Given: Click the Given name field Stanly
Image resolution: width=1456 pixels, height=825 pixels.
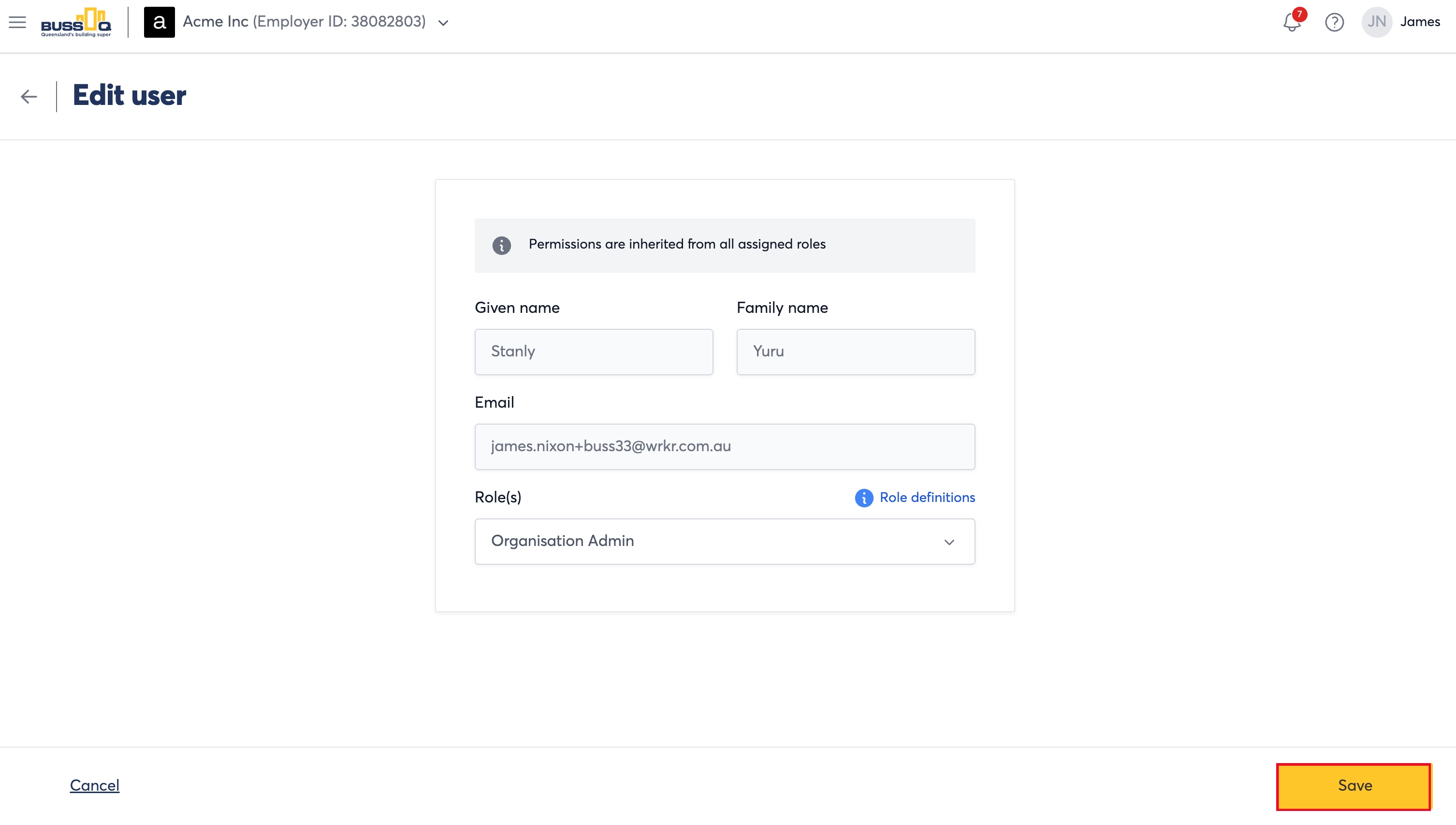Looking at the screenshot, I should [x=594, y=351].
